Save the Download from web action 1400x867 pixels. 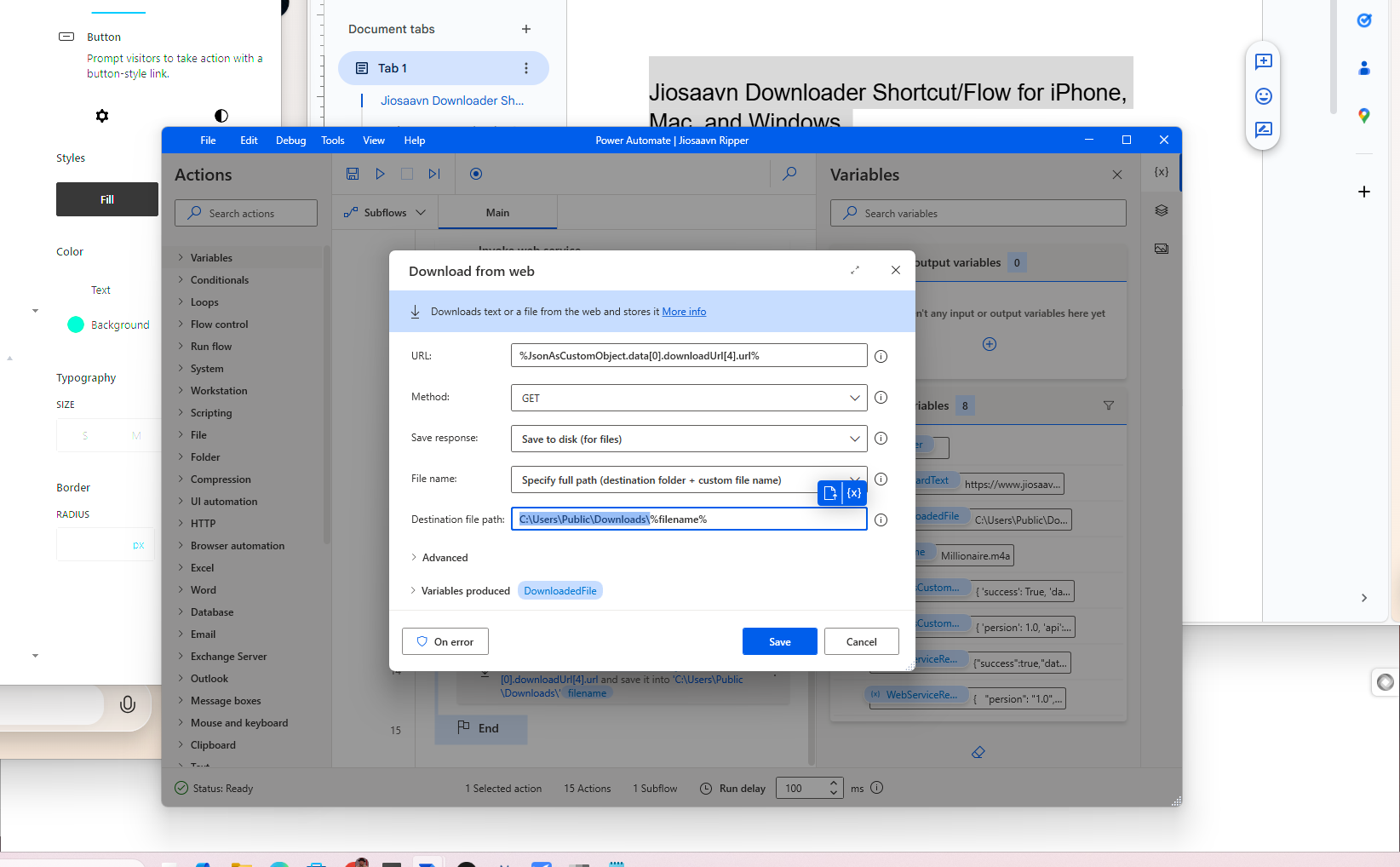(779, 641)
